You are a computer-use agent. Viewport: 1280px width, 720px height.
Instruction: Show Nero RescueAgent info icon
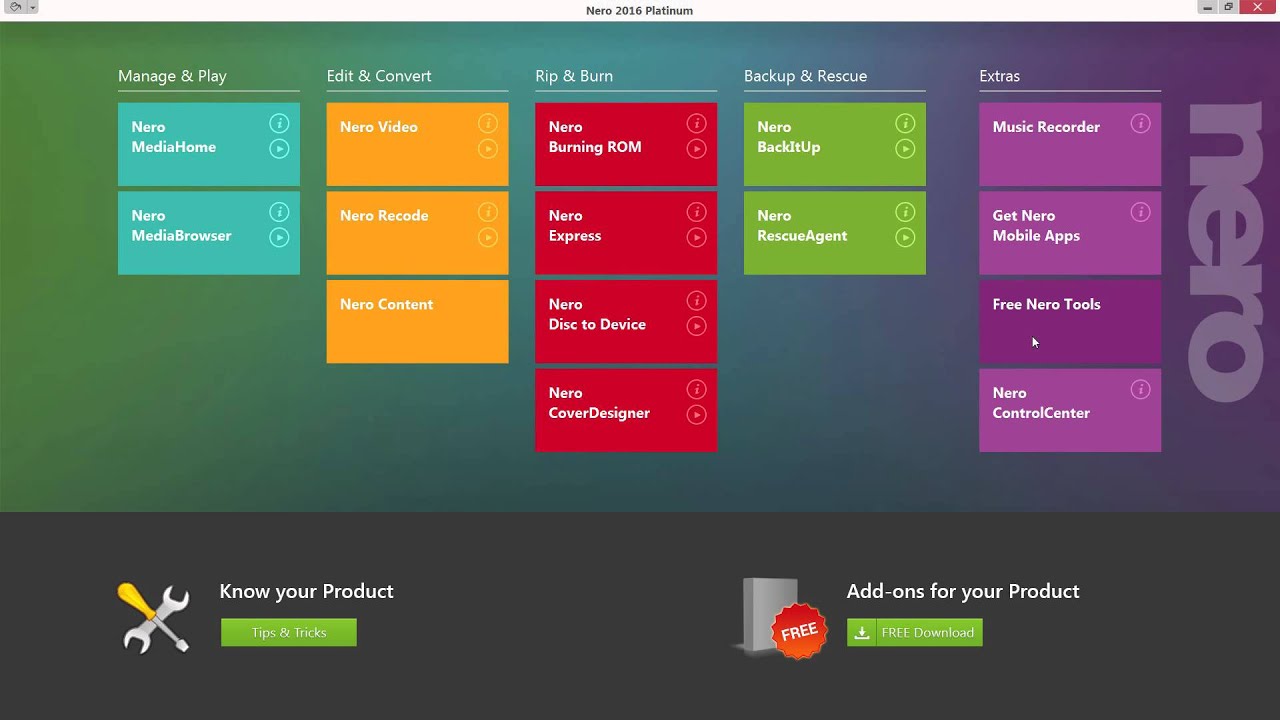905,212
